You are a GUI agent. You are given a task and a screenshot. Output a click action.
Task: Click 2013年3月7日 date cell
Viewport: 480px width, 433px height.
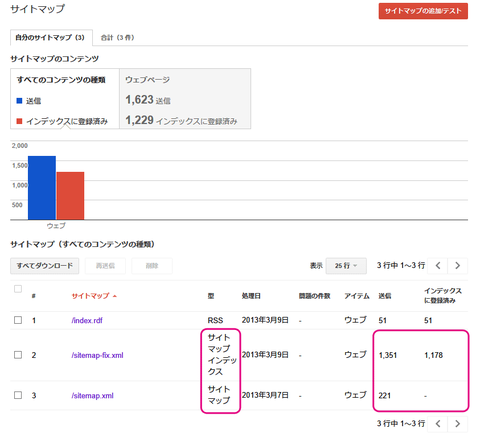tap(265, 395)
